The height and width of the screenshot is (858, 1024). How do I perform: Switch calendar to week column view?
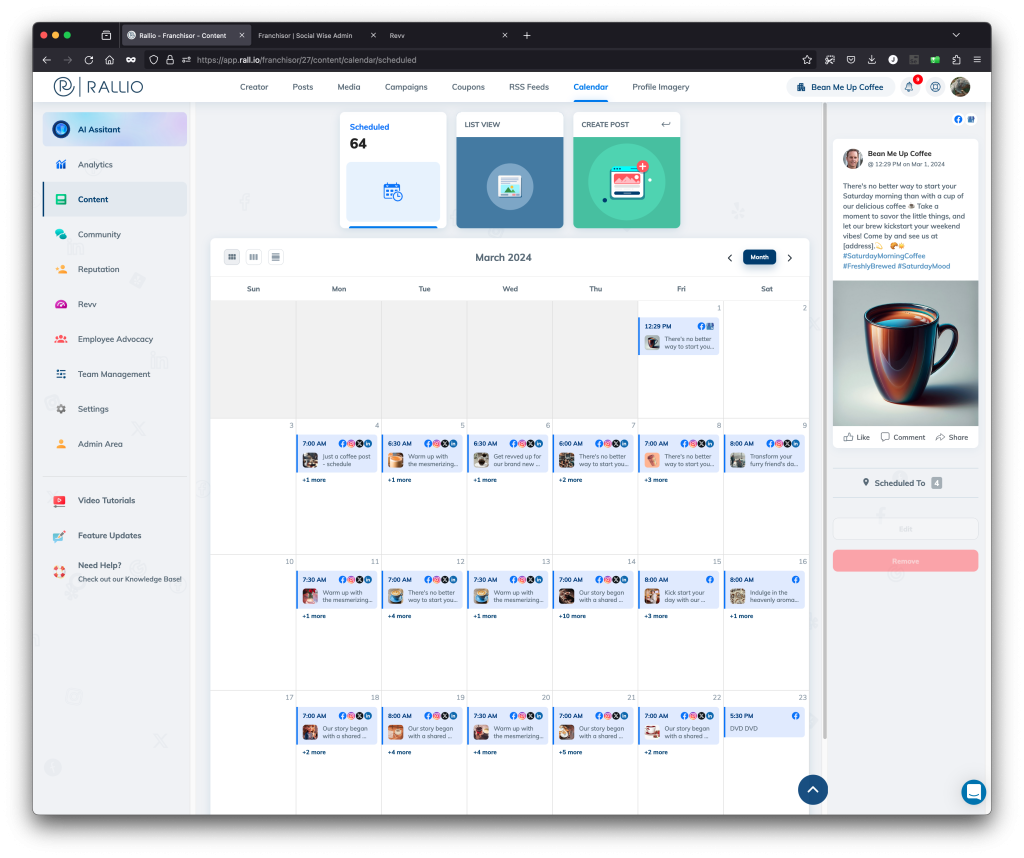pyautogui.click(x=254, y=257)
